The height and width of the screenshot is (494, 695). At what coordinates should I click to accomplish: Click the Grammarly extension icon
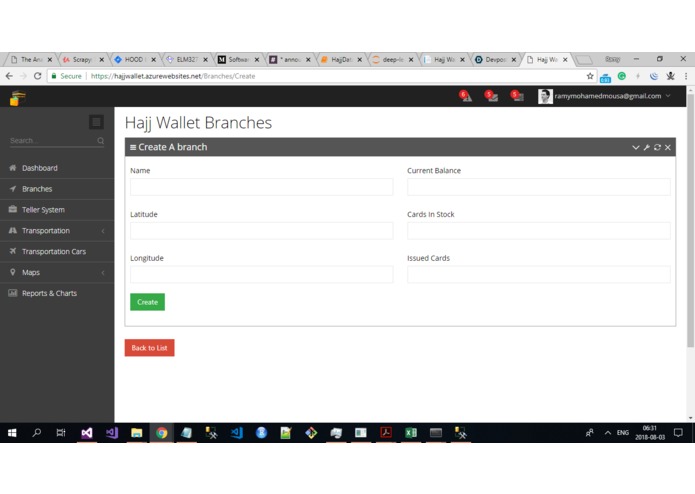[622, 76]
